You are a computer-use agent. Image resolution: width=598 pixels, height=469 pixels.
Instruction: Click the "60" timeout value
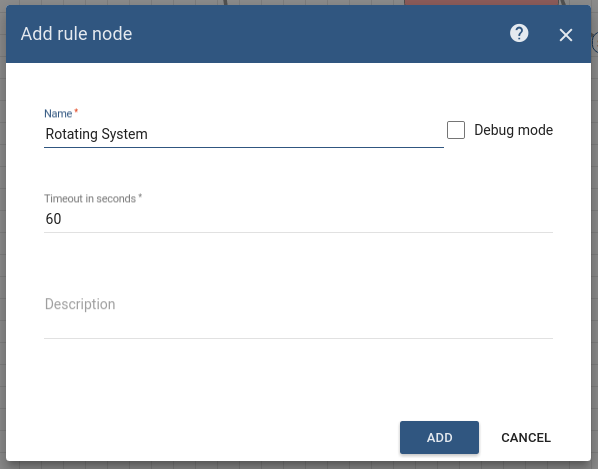pyautogui.click(x=53, y=219)
